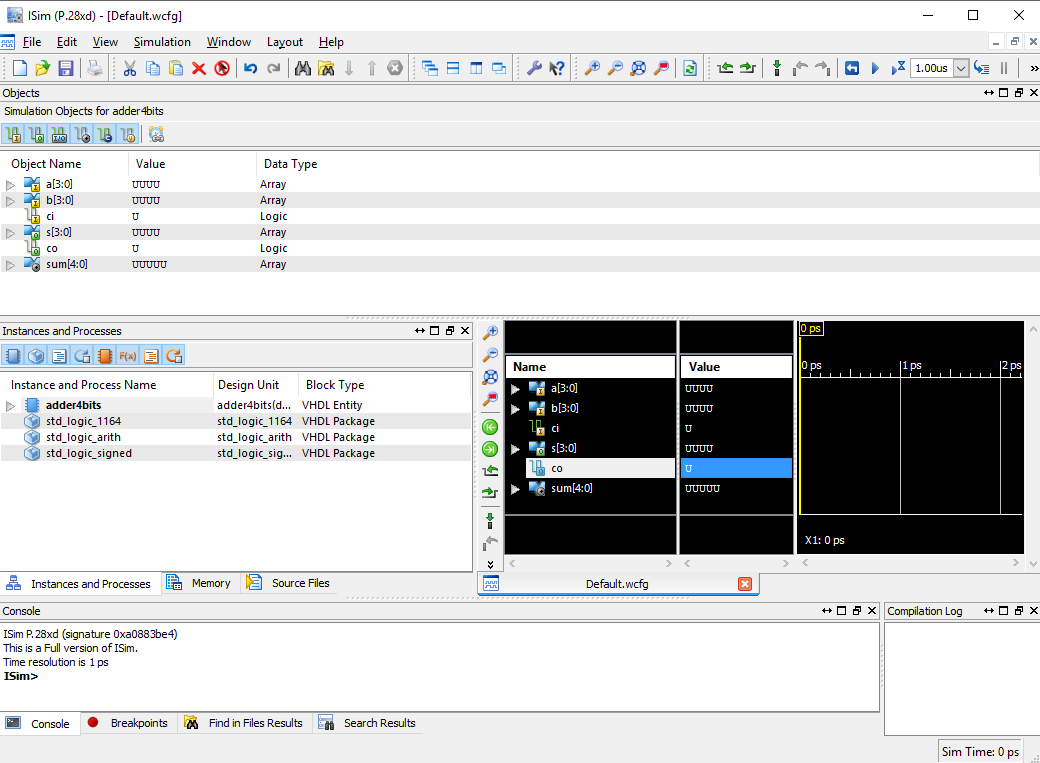Click the Step icon beside the time dropdown
1040x763 pixels.
click(982, 68)
